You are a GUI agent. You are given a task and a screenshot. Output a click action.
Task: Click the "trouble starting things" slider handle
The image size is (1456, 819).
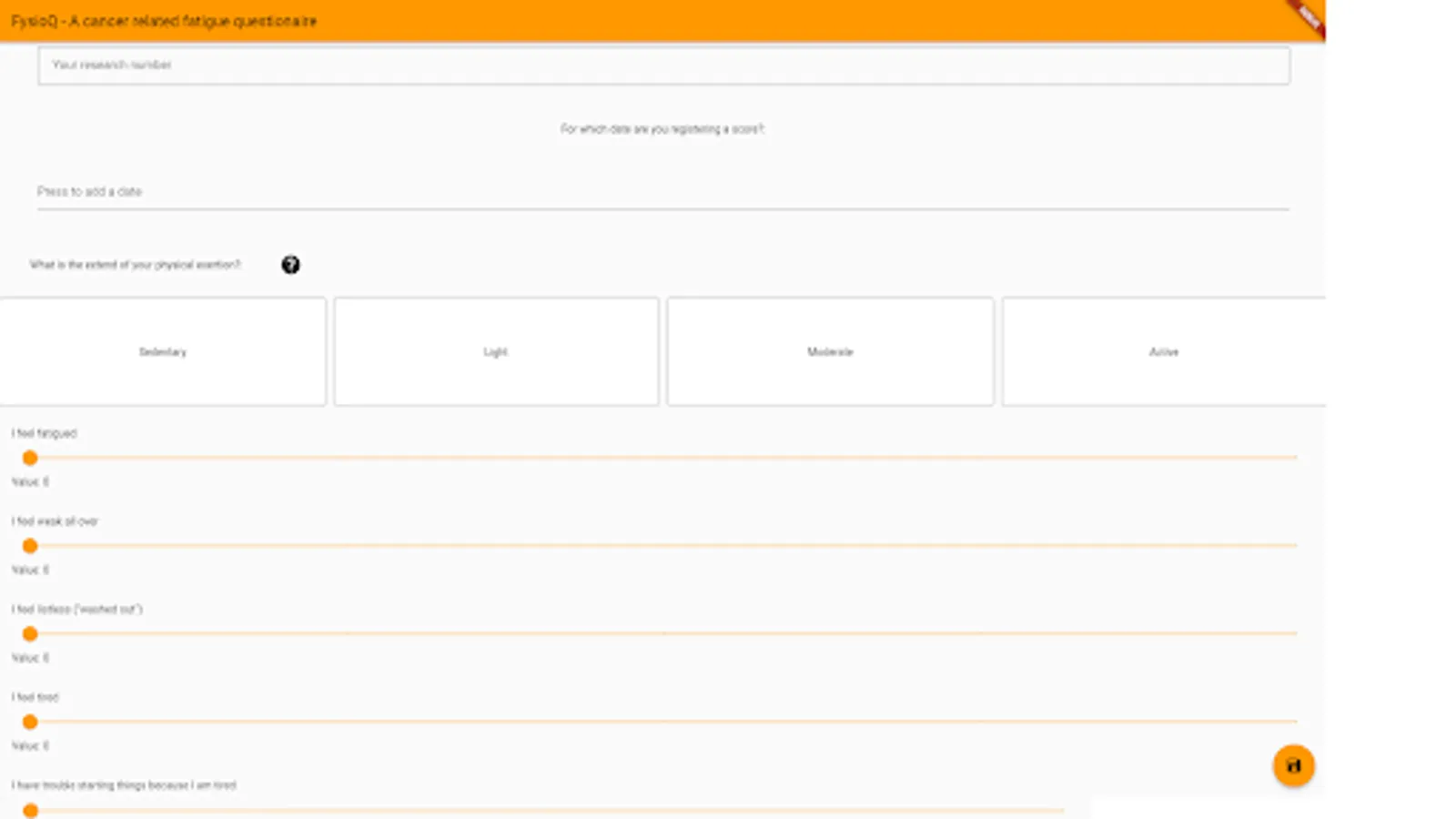tap(30, 810)
